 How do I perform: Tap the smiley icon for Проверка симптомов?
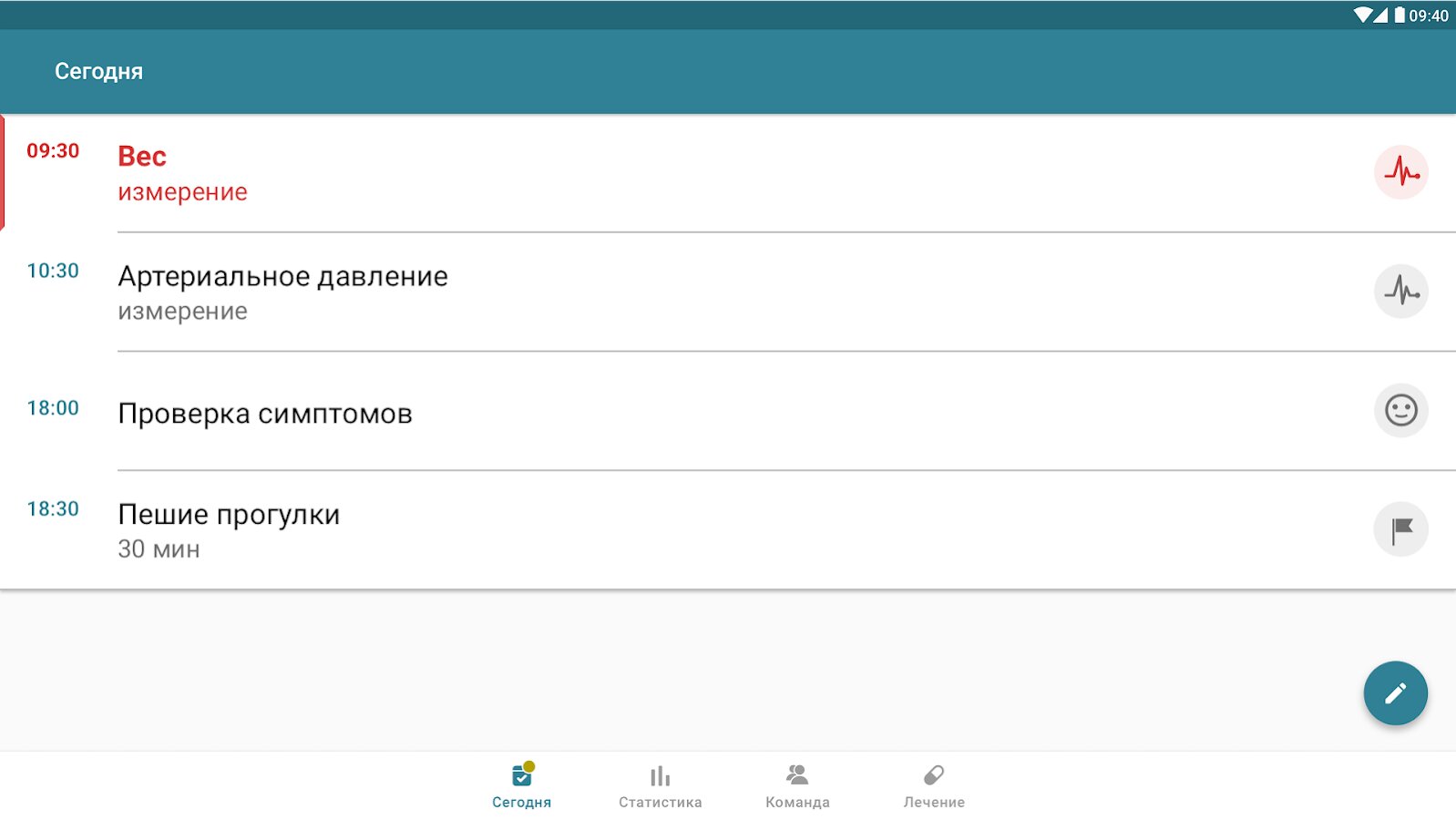1400,410
